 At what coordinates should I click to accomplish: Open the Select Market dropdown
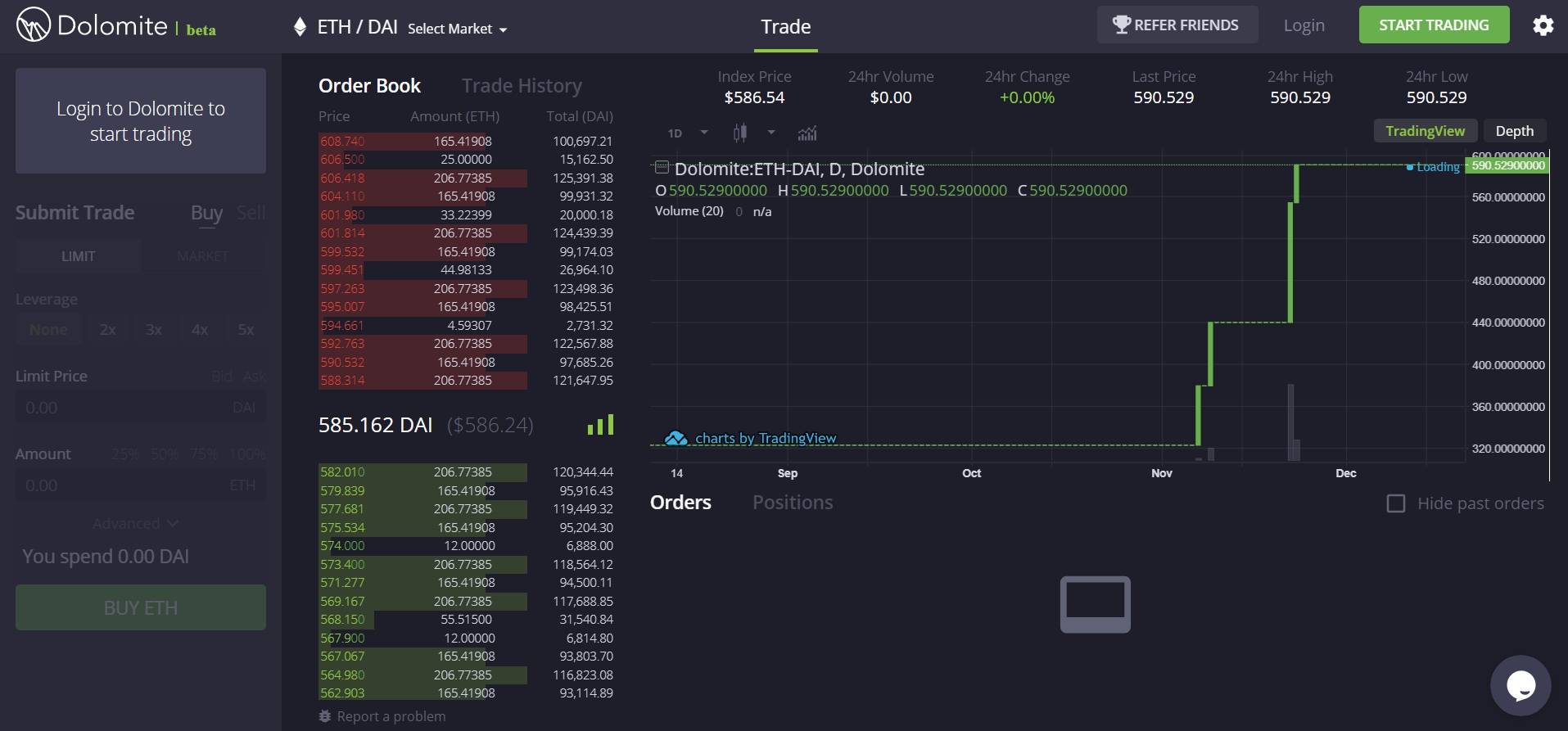click(x=458, y=29)
